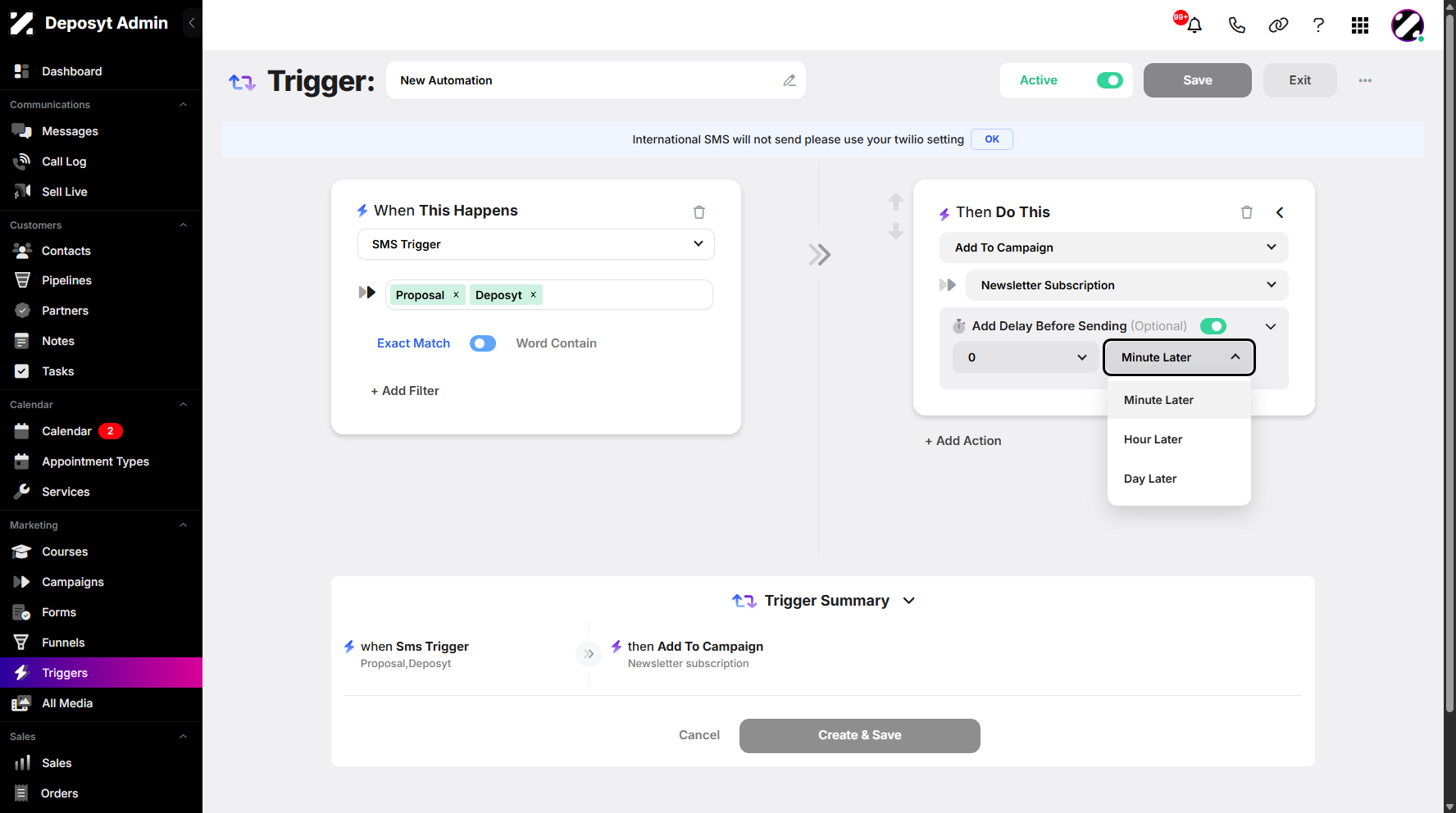Image resolution: width=1456 pixels, height=813 pixels.
Task: Collapse the Trigger Summary section
Action: [x=909, y=601]
